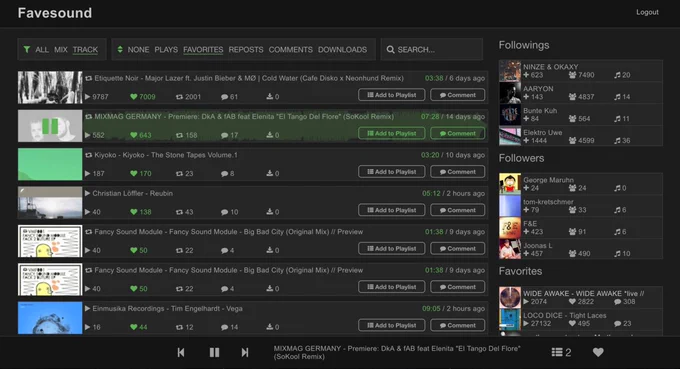Image resolution: width=680 pixels, height=369 pixels.
Task: Like the Kiyoko track with 170 favorites
Action: (134, 173)
